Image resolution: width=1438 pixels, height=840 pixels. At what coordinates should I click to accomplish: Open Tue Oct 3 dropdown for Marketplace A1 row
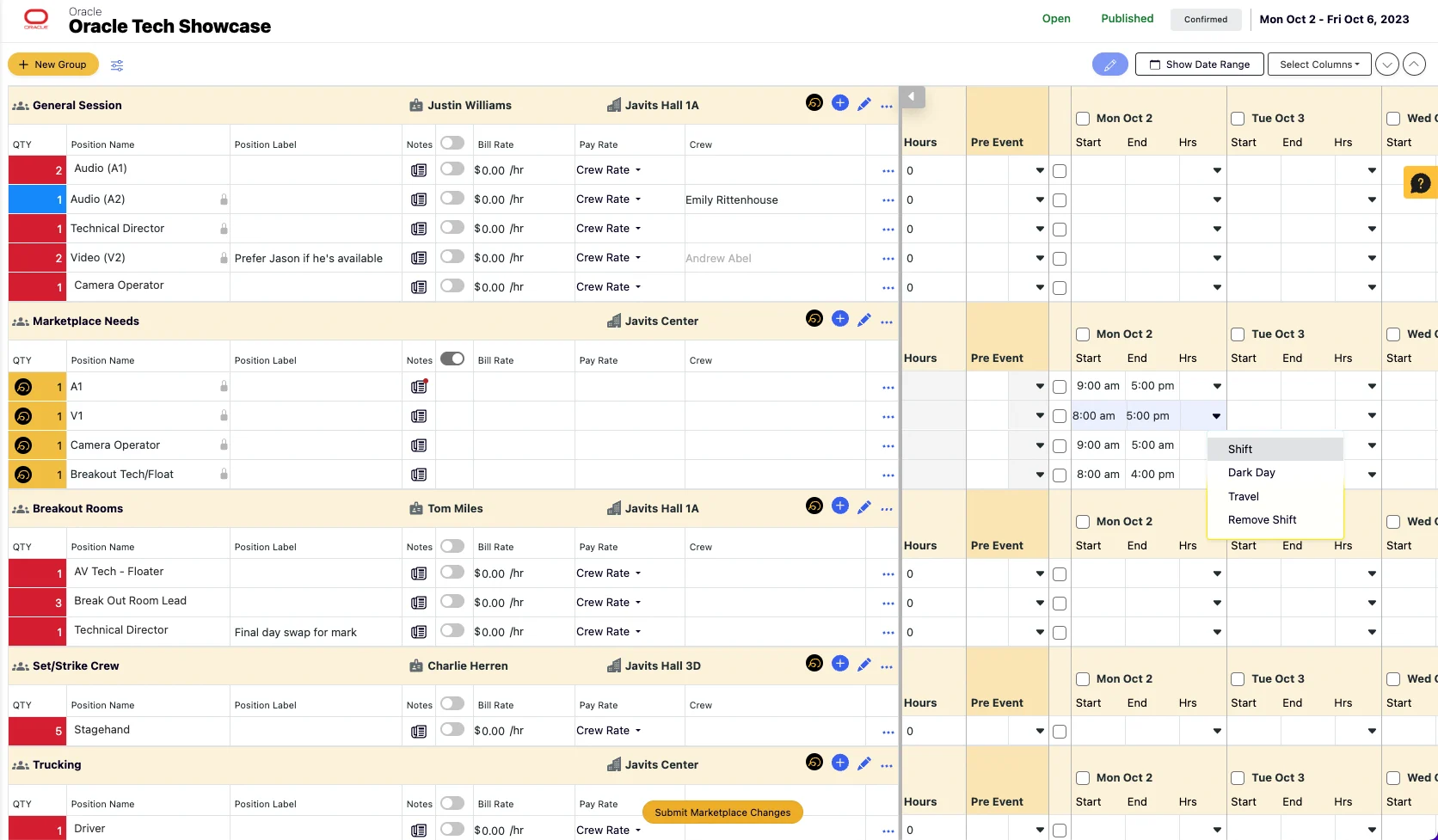point(1372,386)
